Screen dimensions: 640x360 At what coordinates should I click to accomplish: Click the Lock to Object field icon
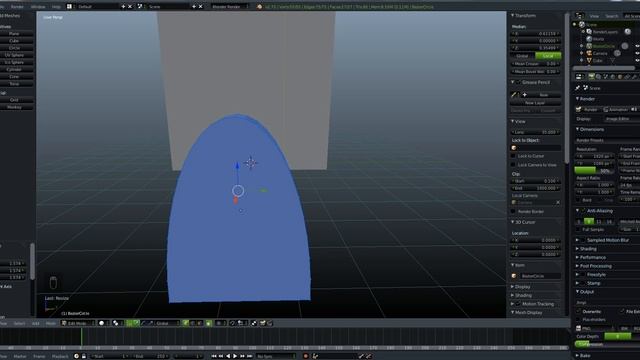click(514, 148)
